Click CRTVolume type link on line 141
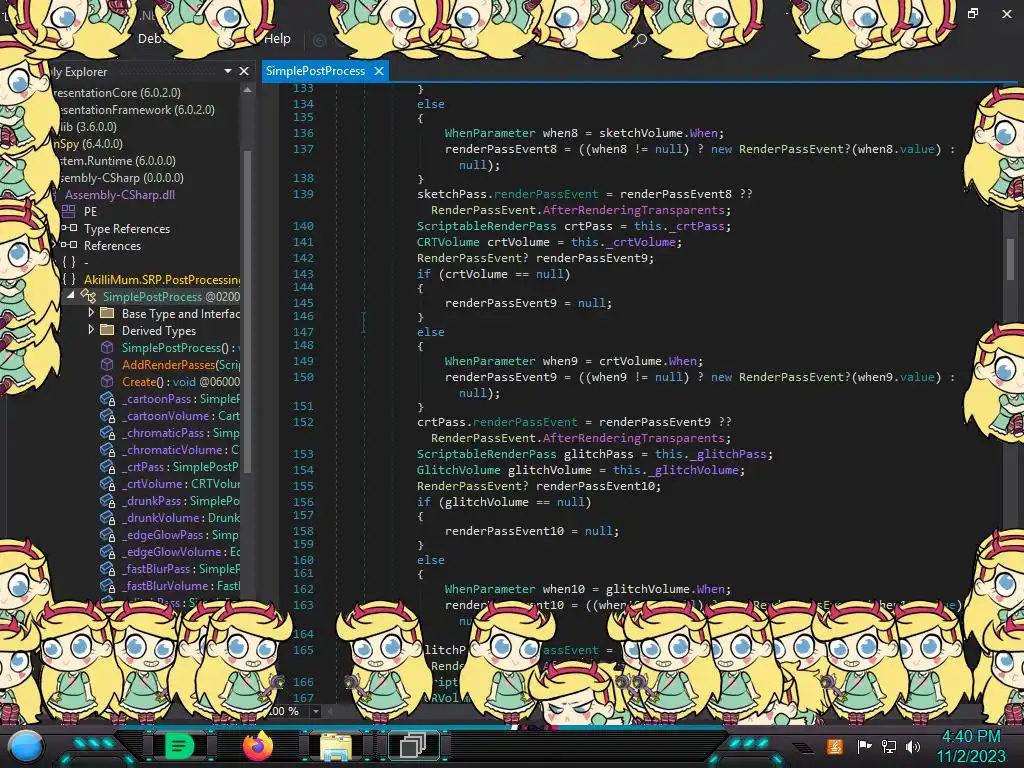This screenshot has width=1024, height=768. [x=448, y=242]
